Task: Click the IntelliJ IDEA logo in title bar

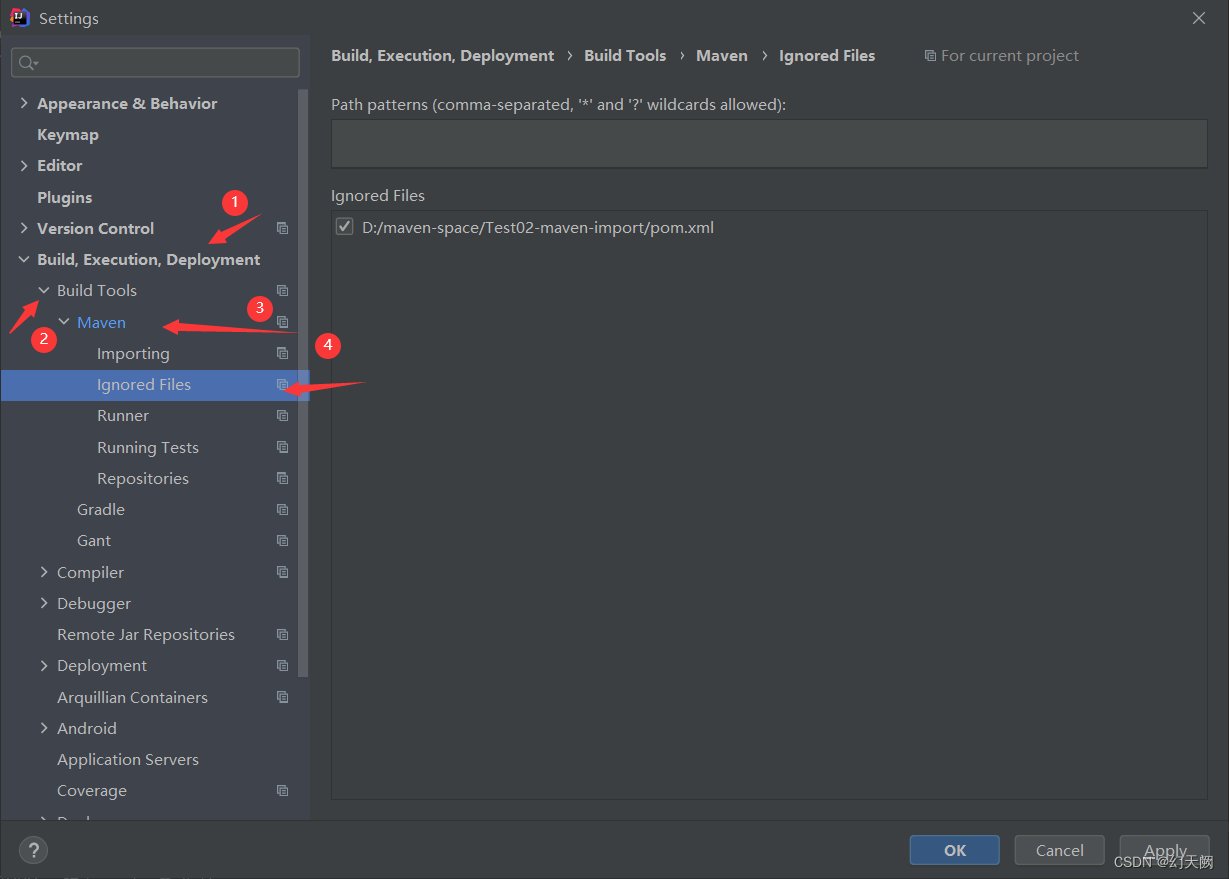Action: click(x=19, y=17)
